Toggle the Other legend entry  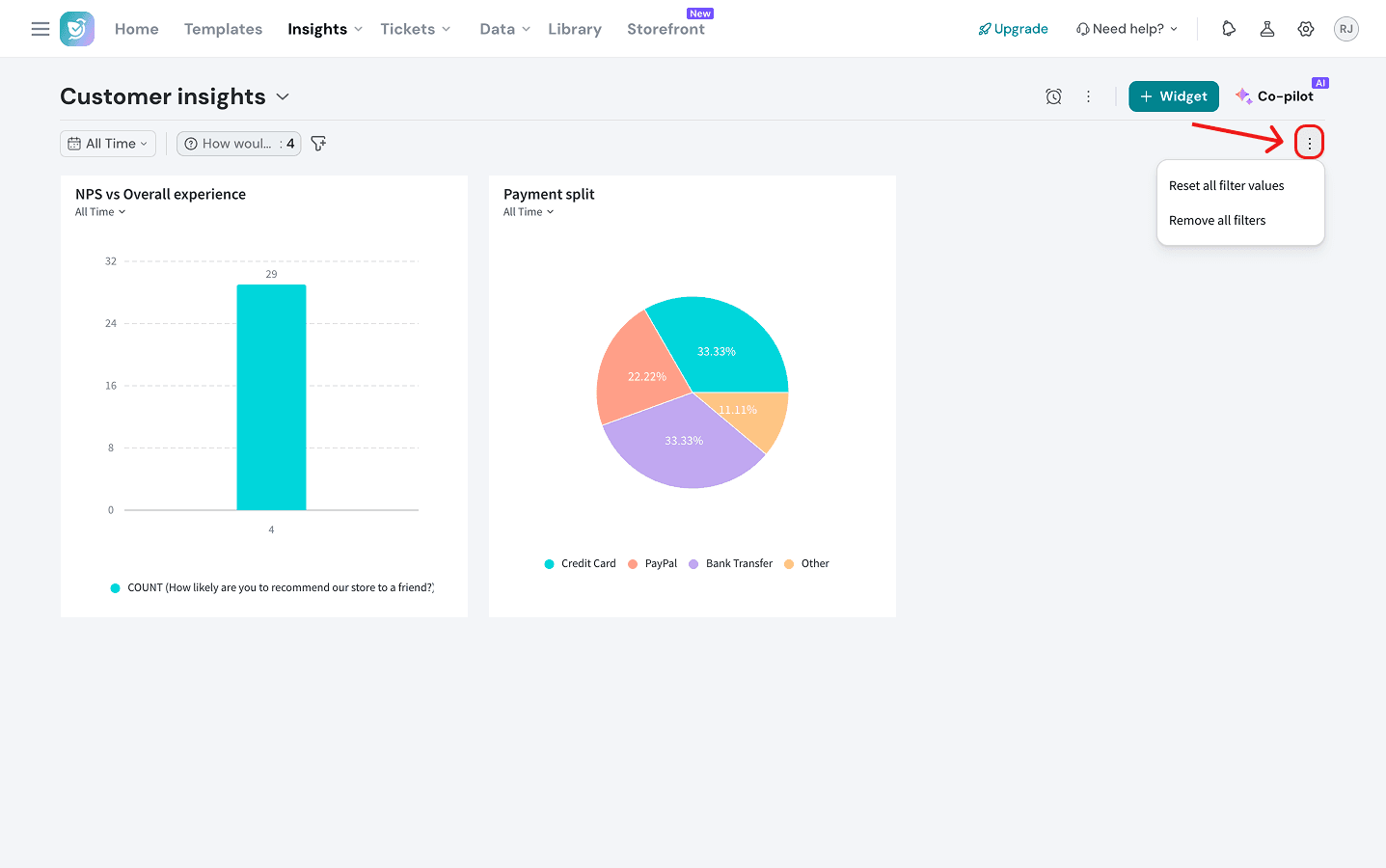(x=806, y=563)
